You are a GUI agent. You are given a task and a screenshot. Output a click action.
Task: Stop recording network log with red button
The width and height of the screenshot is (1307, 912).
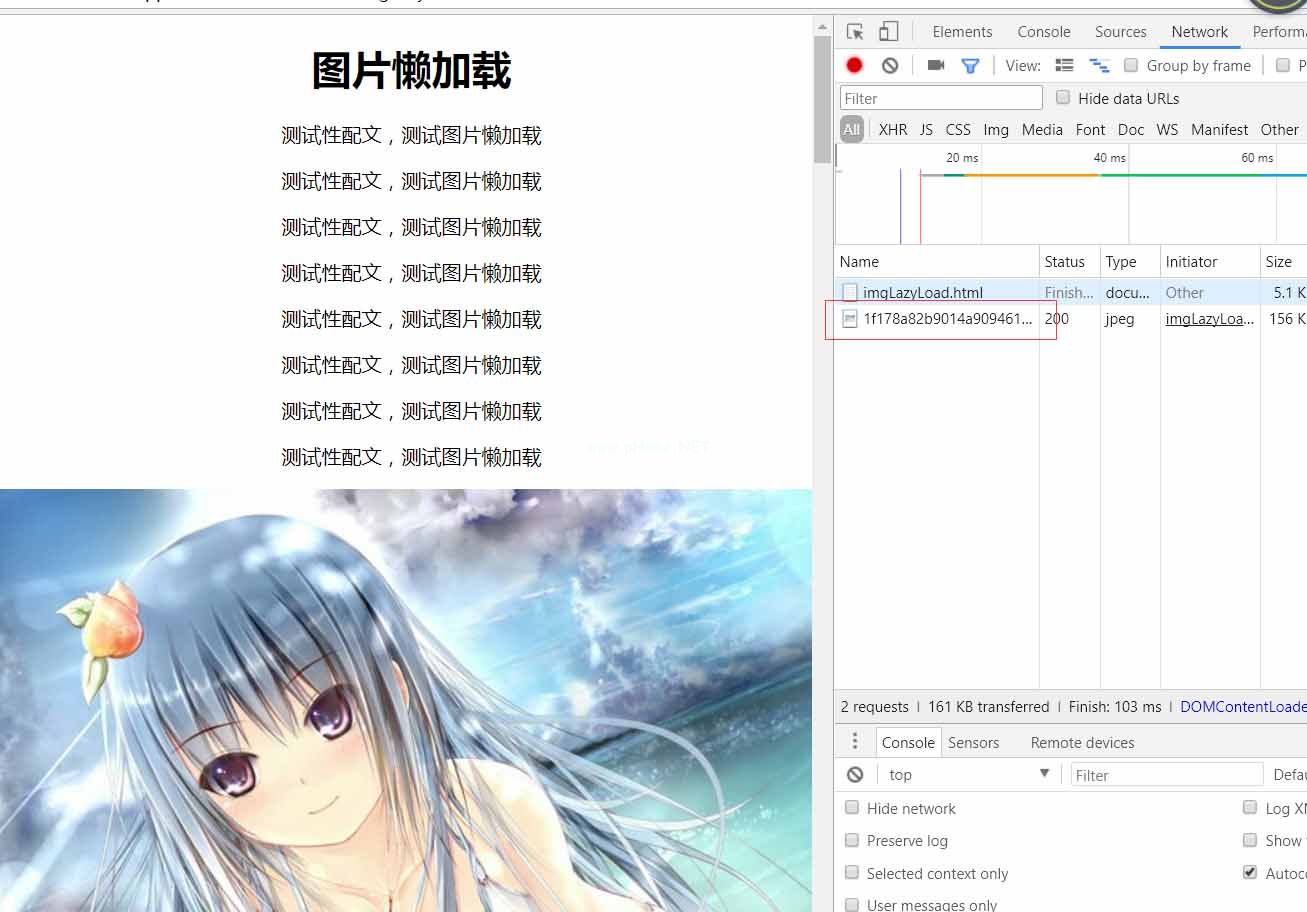[854, 66]
